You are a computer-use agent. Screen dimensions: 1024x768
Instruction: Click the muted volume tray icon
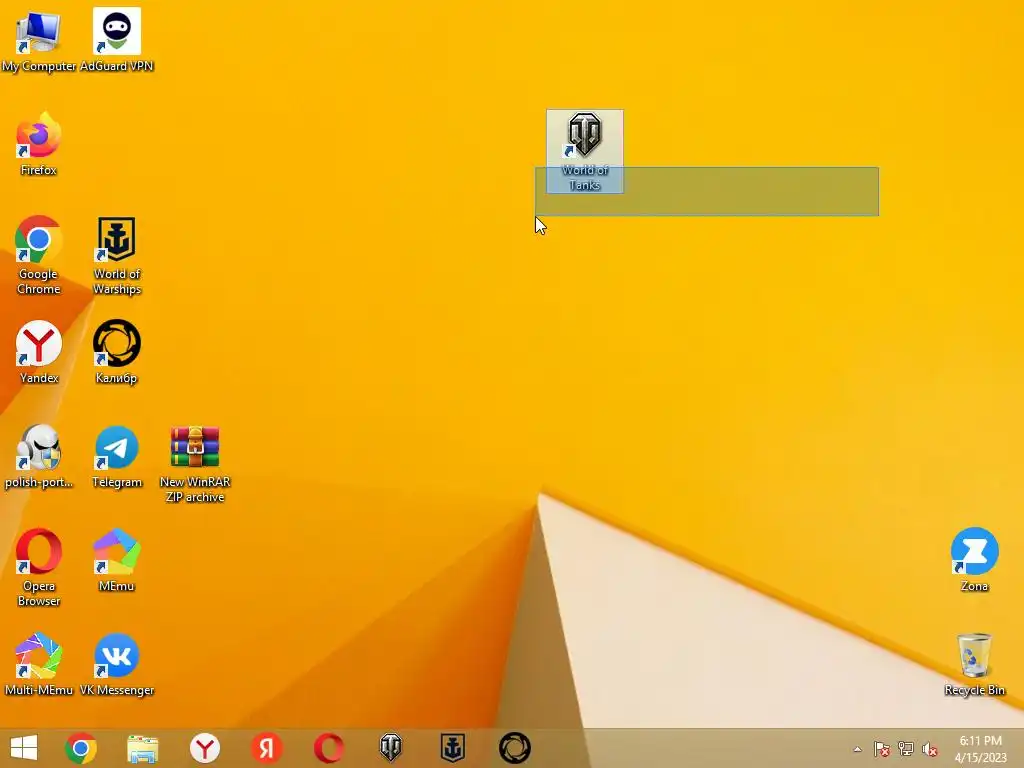tap(930, 749)
